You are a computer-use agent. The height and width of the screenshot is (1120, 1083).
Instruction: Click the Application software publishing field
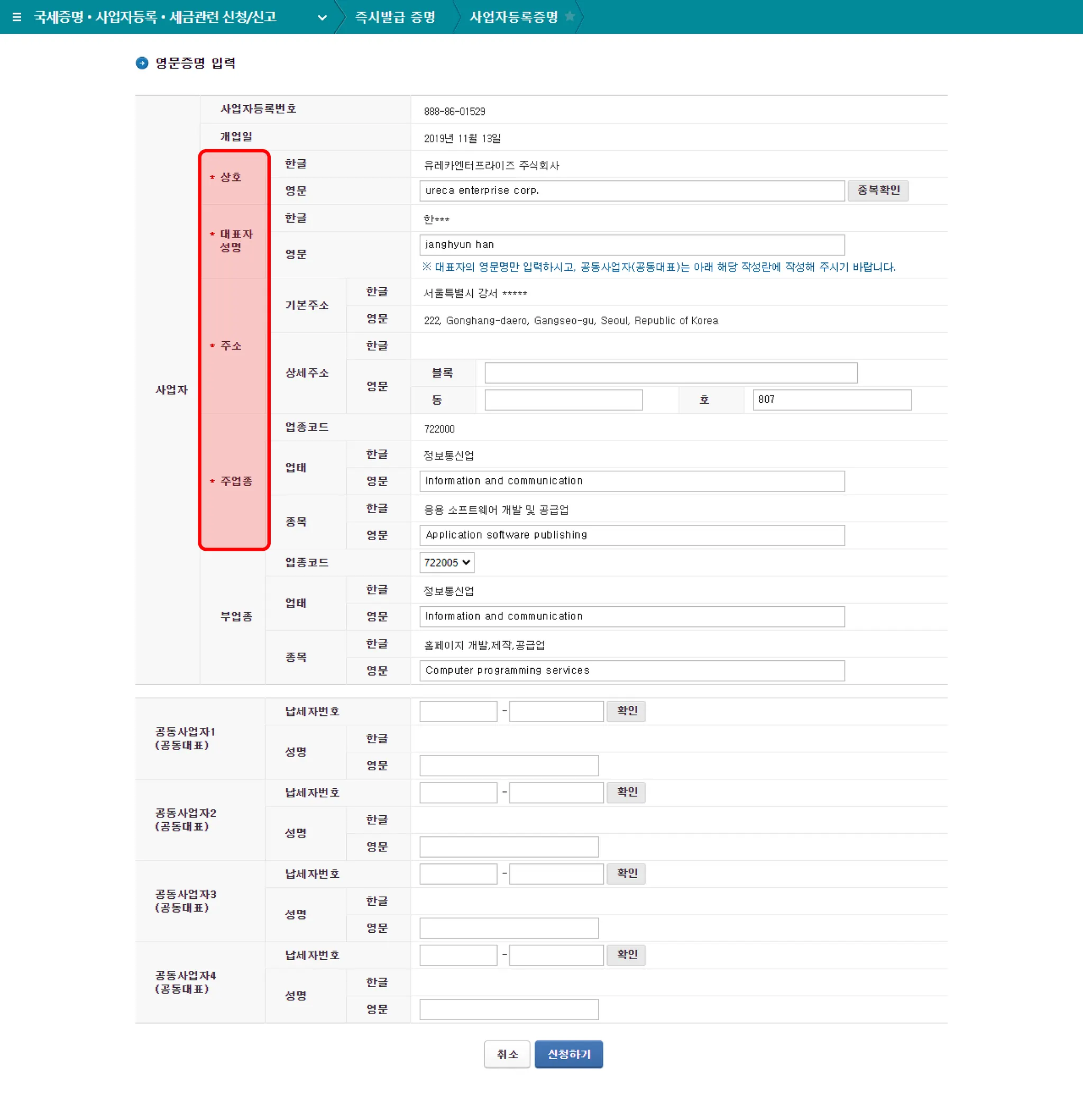pyautogui.click(x=631, y=535)
